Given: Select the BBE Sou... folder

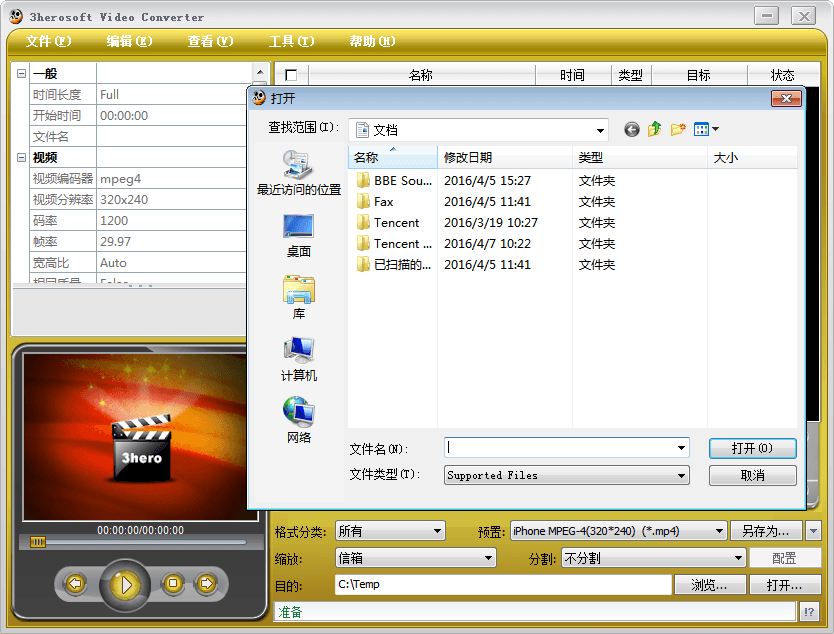Looking at the screenshot, I should click(x=394, y=181).
